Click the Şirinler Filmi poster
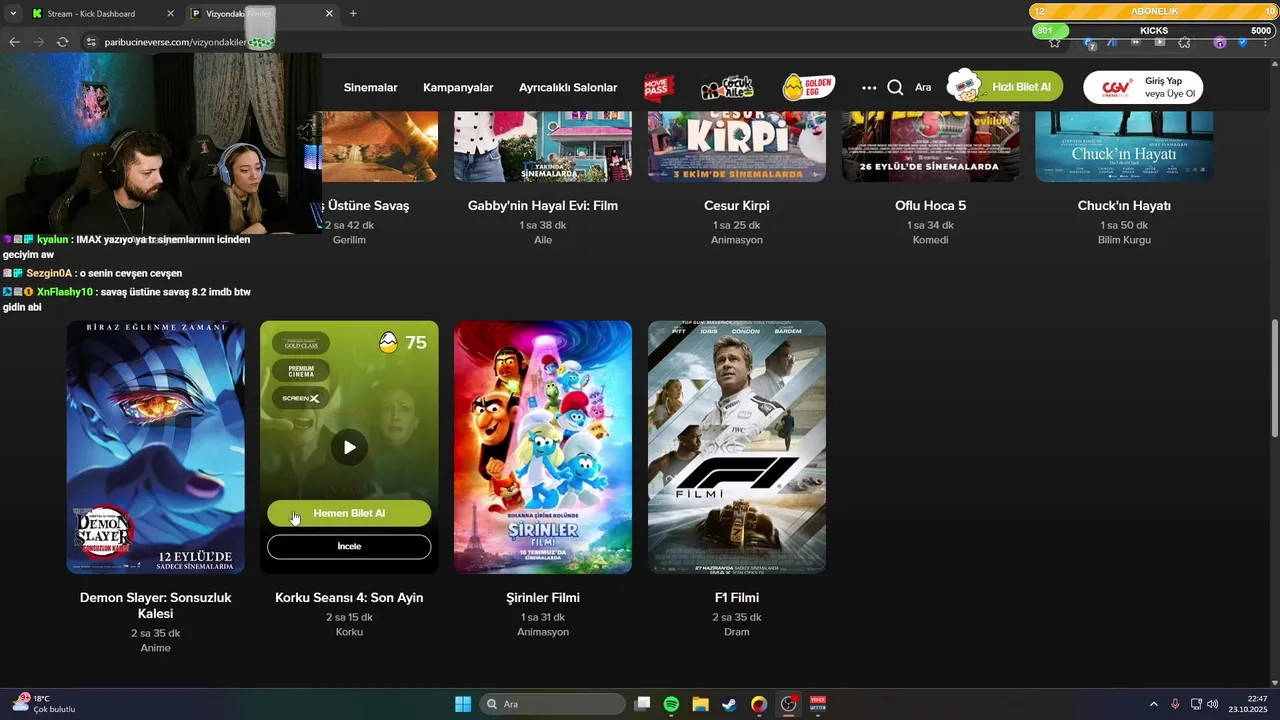Viewport: 1280px width, 720px height. pyautogui.click(x=543, y=447)
